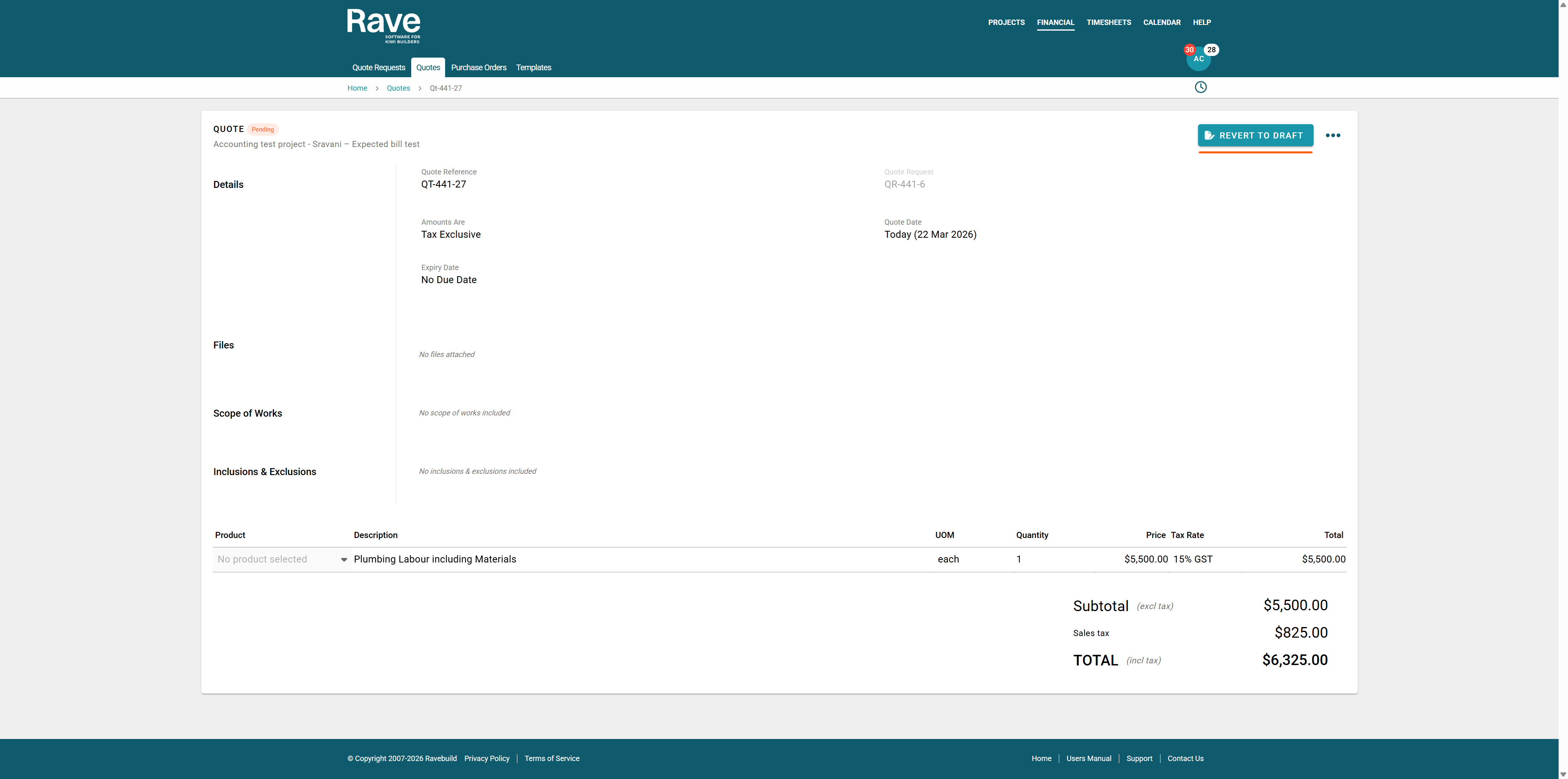Click the AC user avatar
The height and width of the screenshot is (779, 1568).
click(x=1198, y=61)
